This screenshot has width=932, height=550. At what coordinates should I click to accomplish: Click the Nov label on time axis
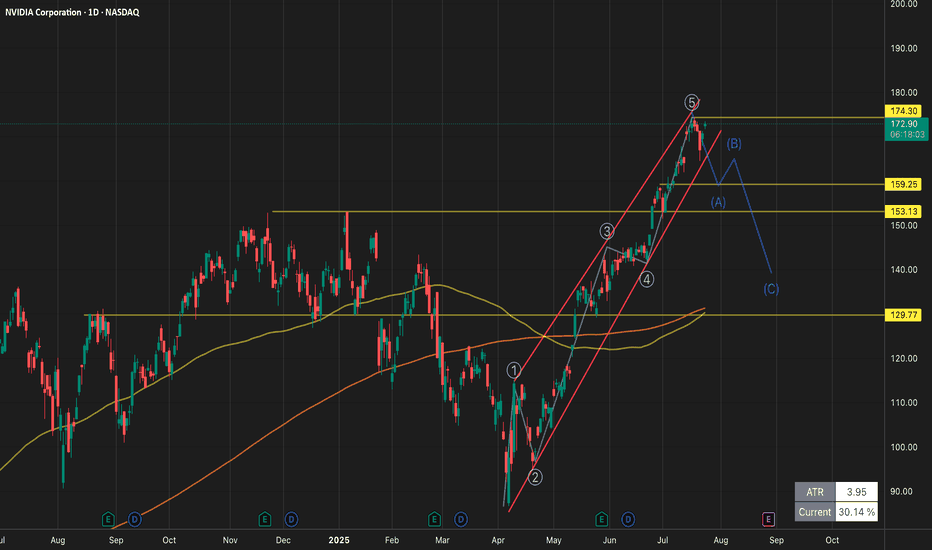coord(229,540)
